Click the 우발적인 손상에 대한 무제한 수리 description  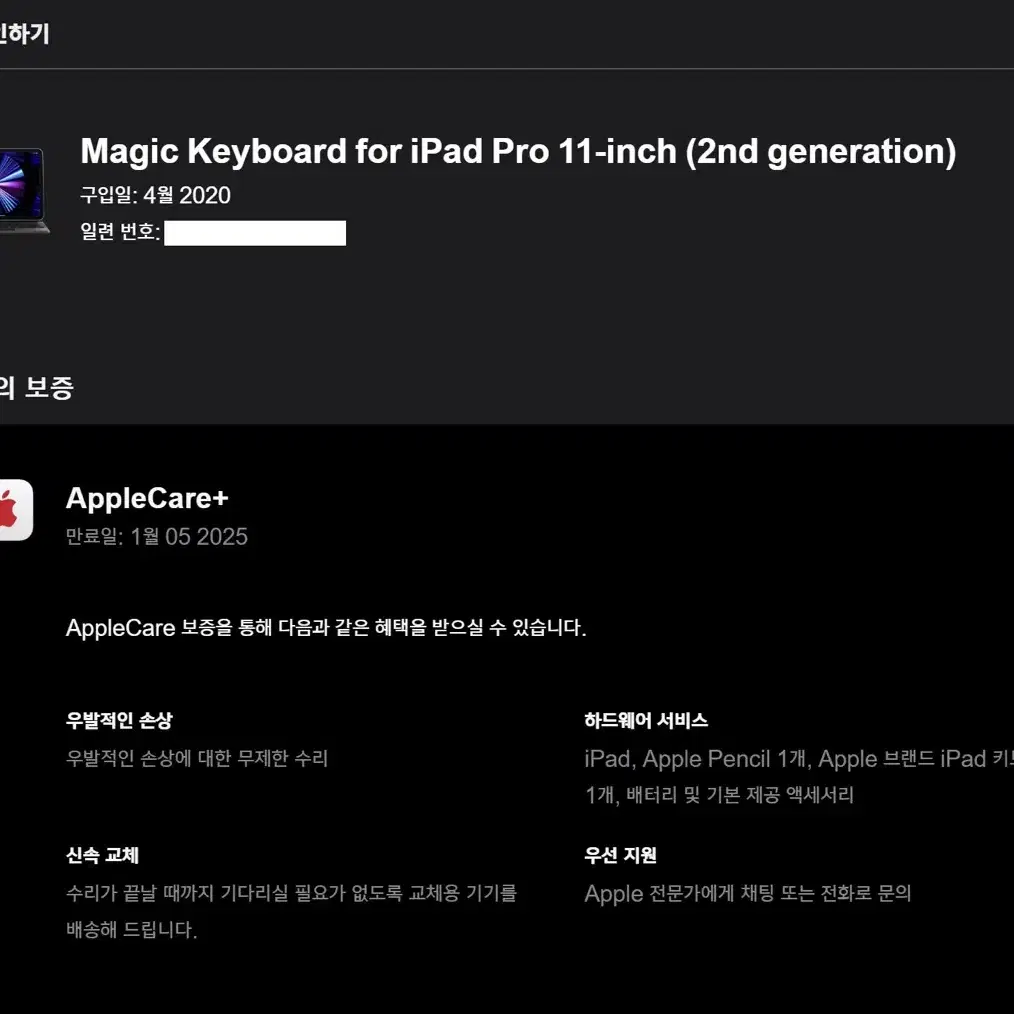click(197, 758)
